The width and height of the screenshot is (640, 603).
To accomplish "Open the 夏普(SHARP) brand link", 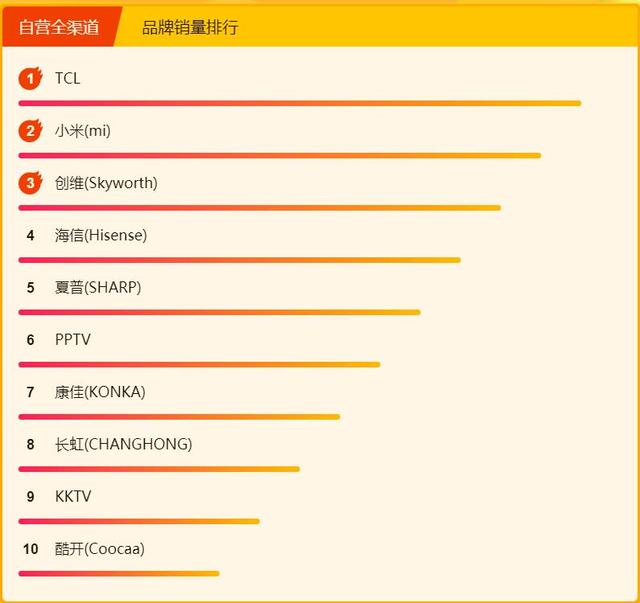I will pyautogui.click(x=98, y=287).
